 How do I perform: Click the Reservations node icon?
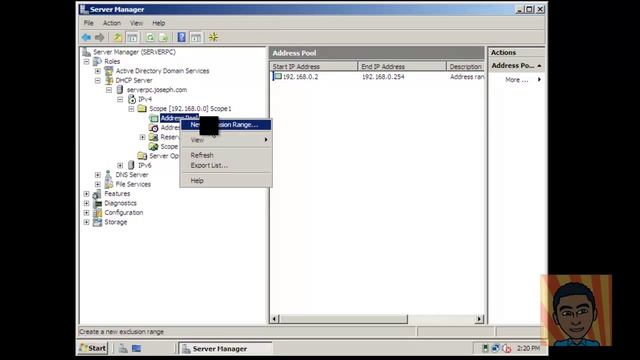pos(153,137)
